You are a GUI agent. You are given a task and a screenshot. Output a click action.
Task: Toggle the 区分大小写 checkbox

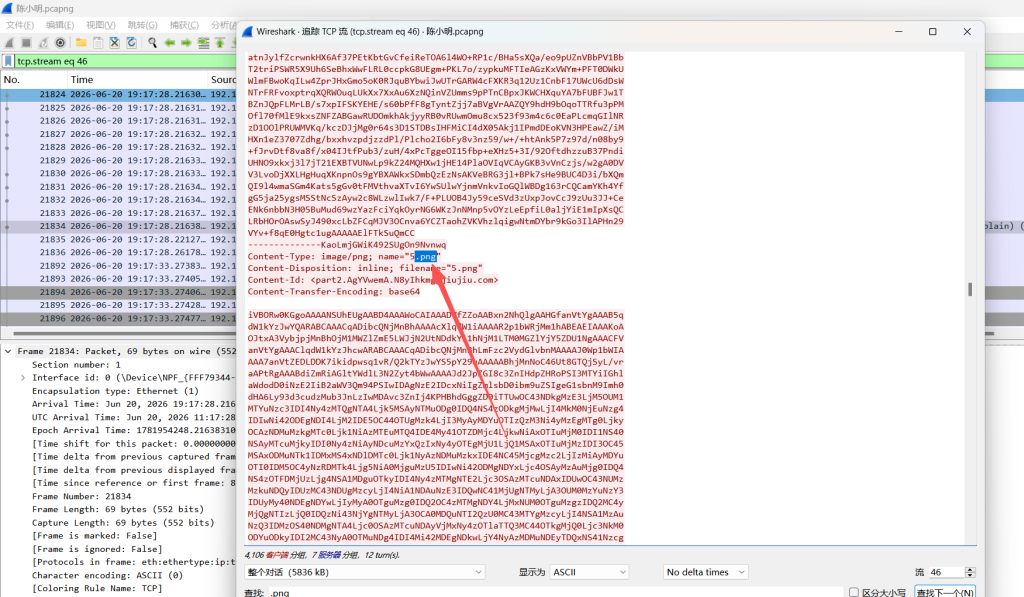click(854, 592)
